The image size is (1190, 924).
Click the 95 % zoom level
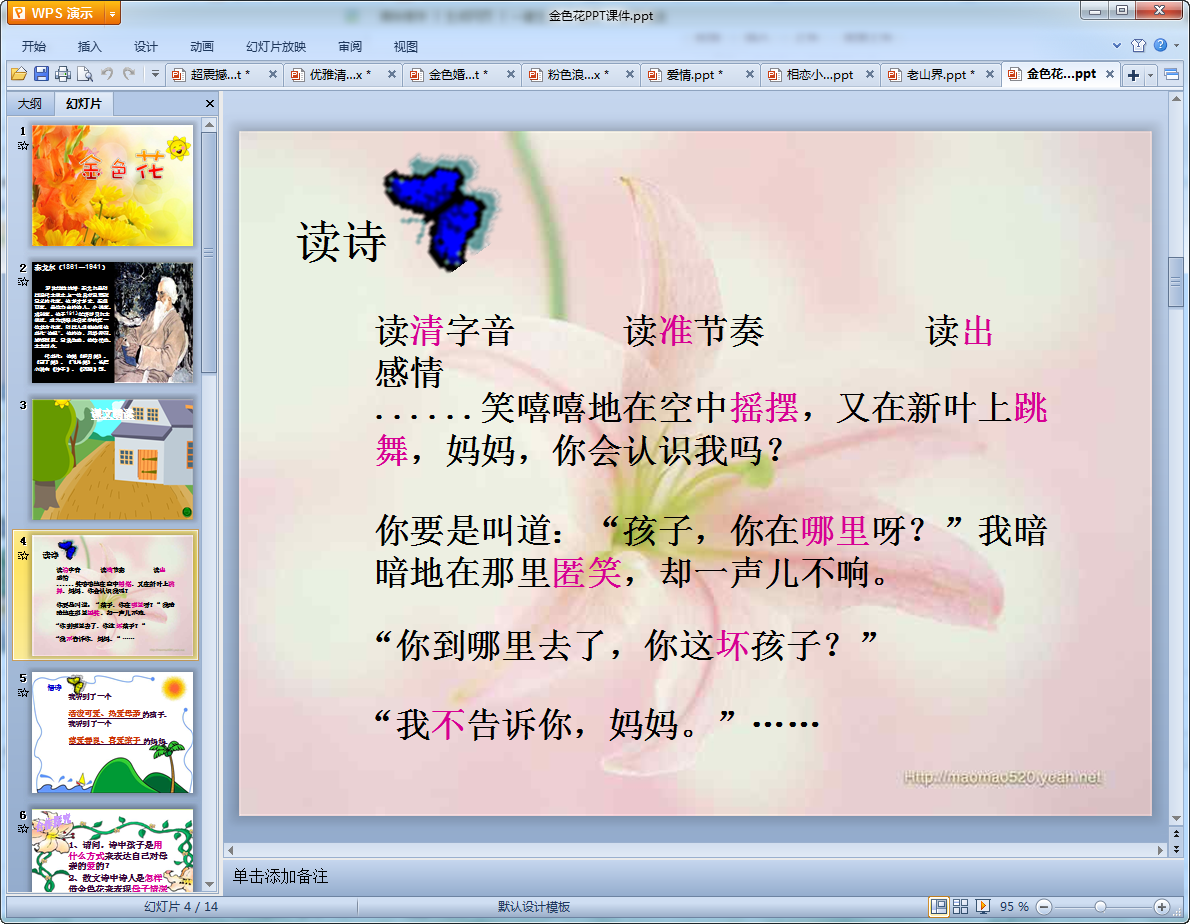pyautogui.click(x=1014, y=907)
